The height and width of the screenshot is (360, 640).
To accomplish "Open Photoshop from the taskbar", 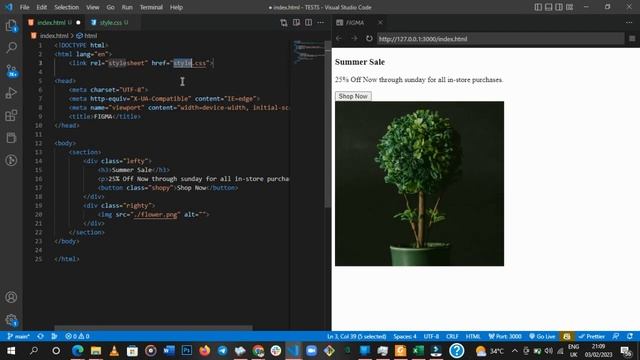I will 187,351.
